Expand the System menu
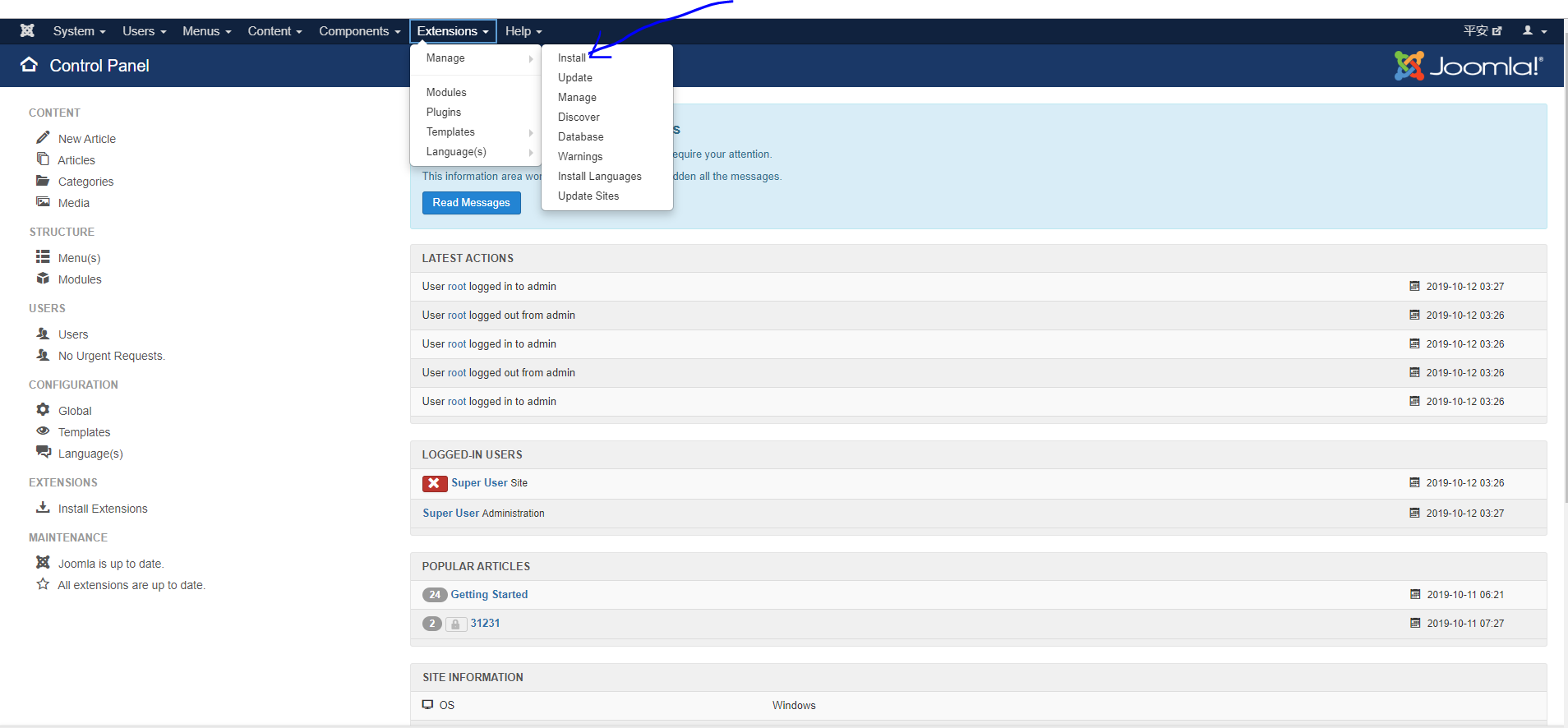 (79, 31)
